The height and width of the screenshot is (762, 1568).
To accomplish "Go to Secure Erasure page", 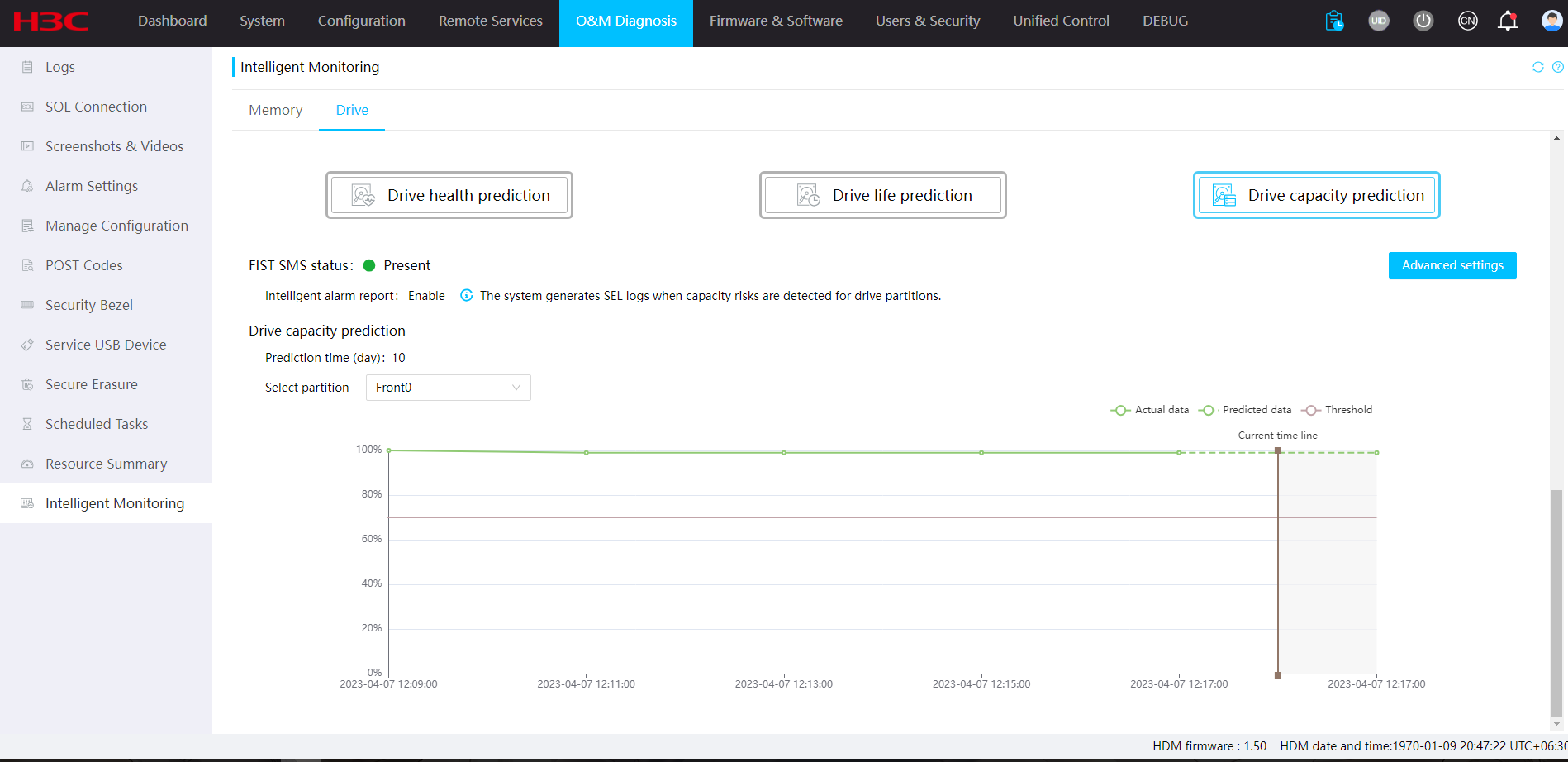I will 92,384.
